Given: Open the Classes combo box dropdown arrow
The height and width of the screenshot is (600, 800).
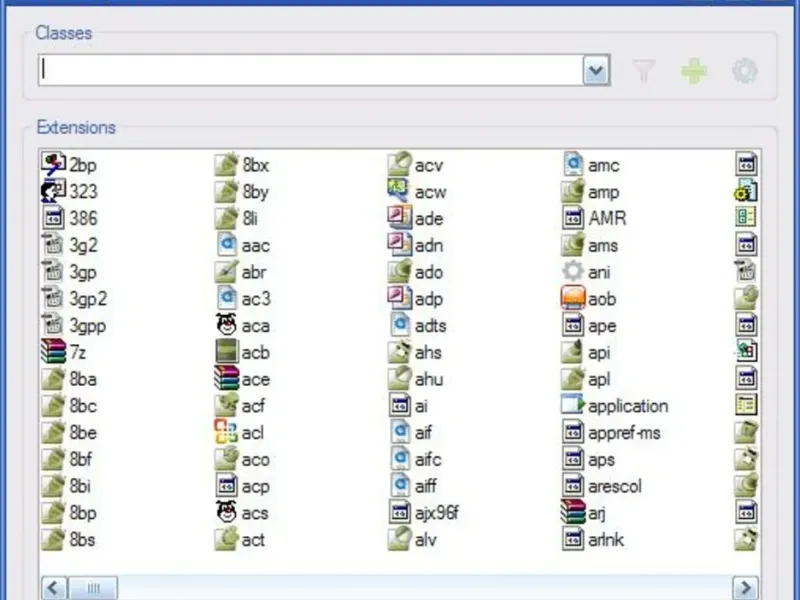Looking at the screenshot, I should tap(596, 70).
